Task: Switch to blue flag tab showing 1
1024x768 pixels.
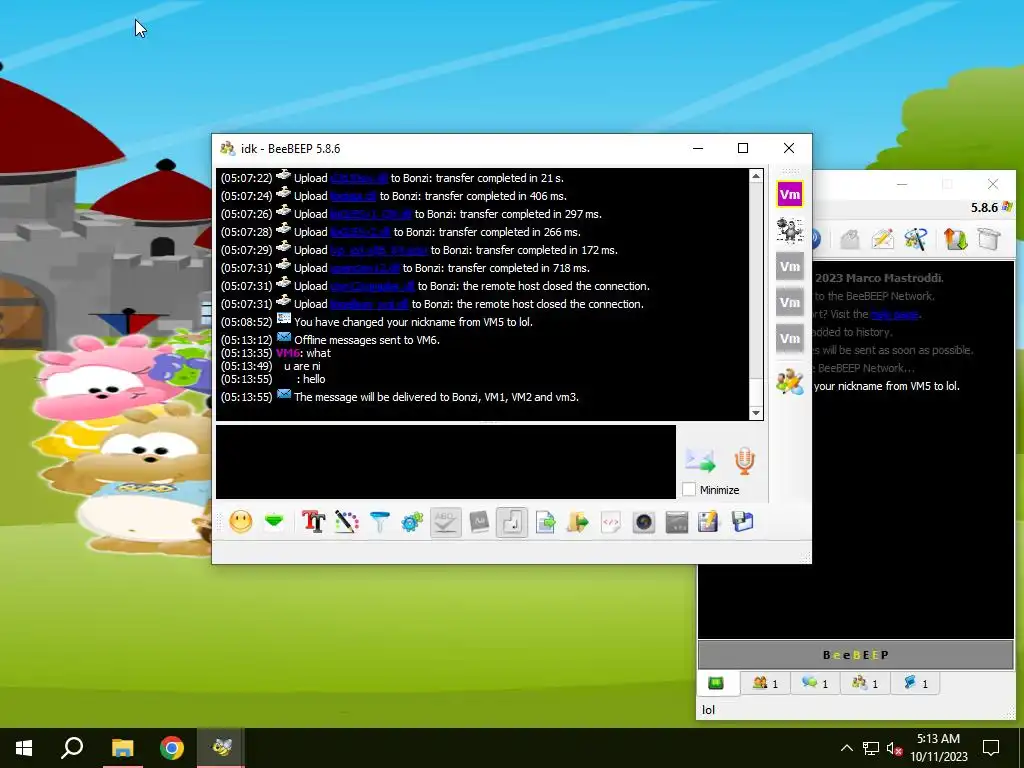Action: click(x=915, y=683)
